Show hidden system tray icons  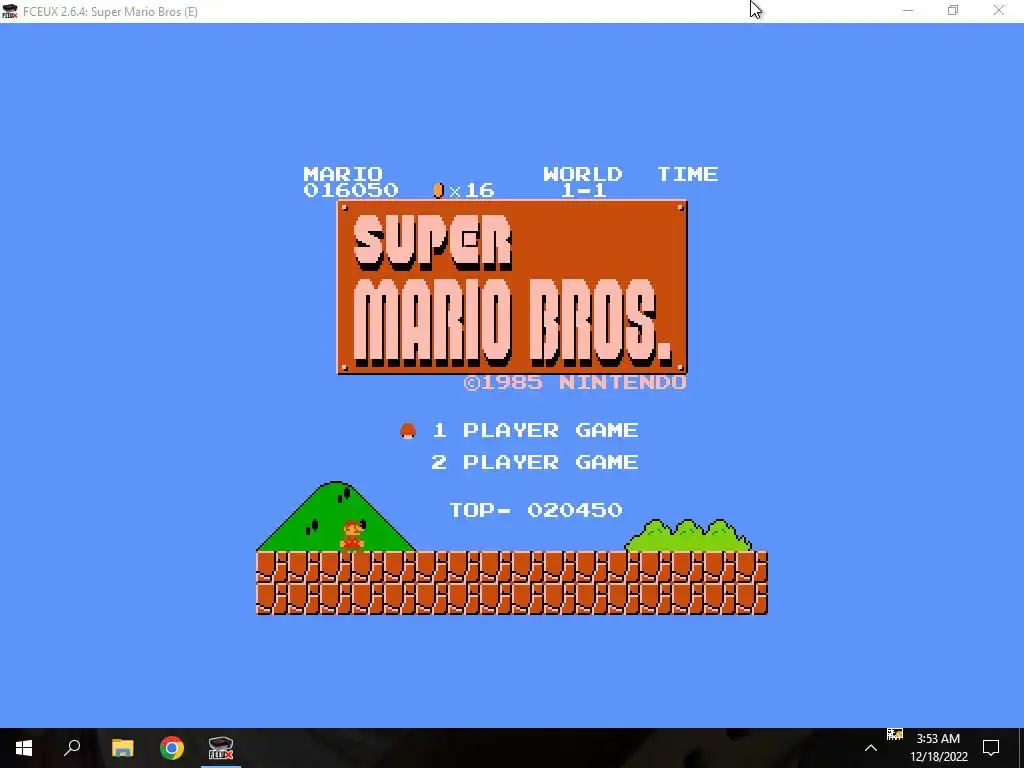[x=871, y=748]
